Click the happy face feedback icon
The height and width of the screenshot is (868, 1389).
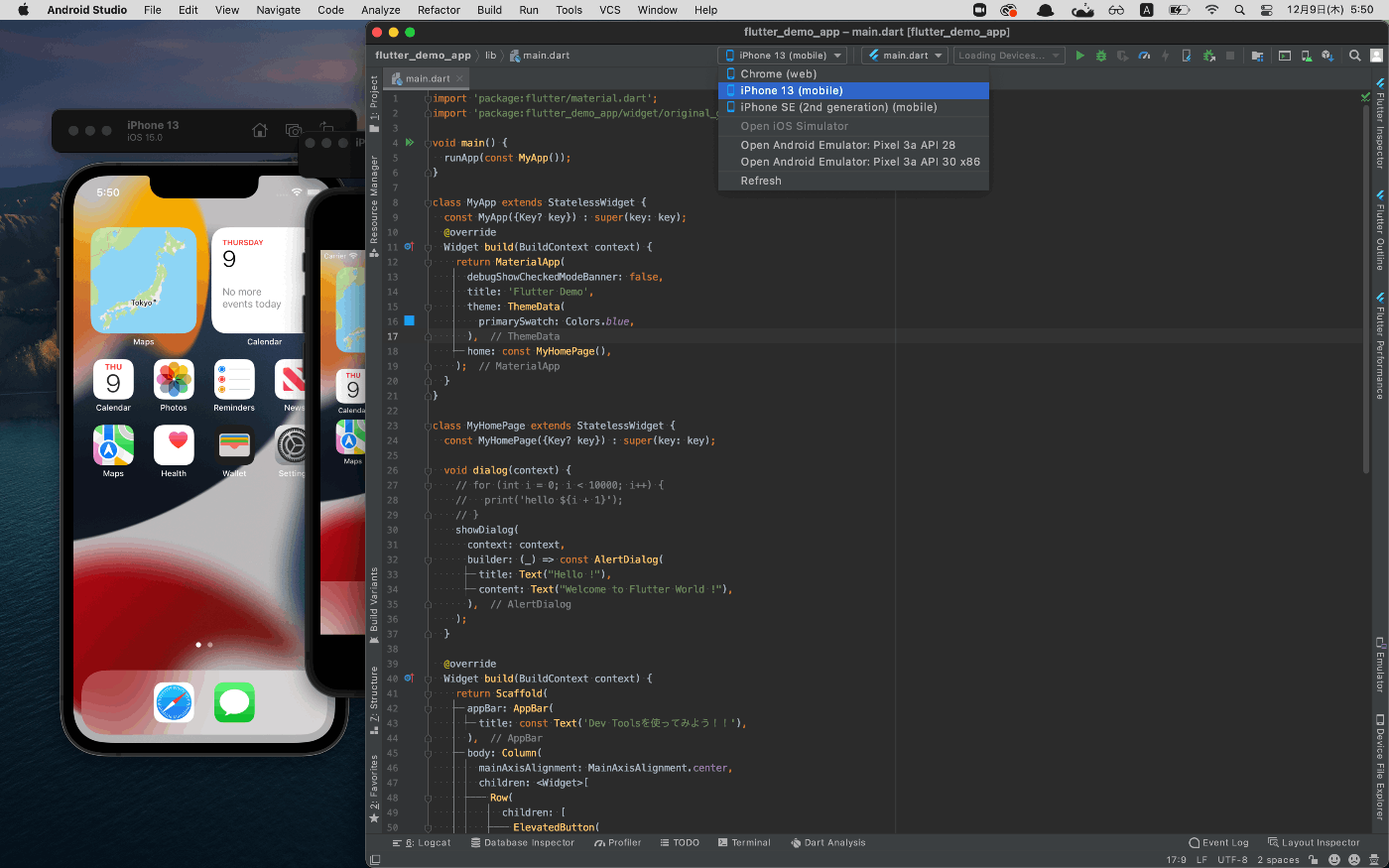1334,860
